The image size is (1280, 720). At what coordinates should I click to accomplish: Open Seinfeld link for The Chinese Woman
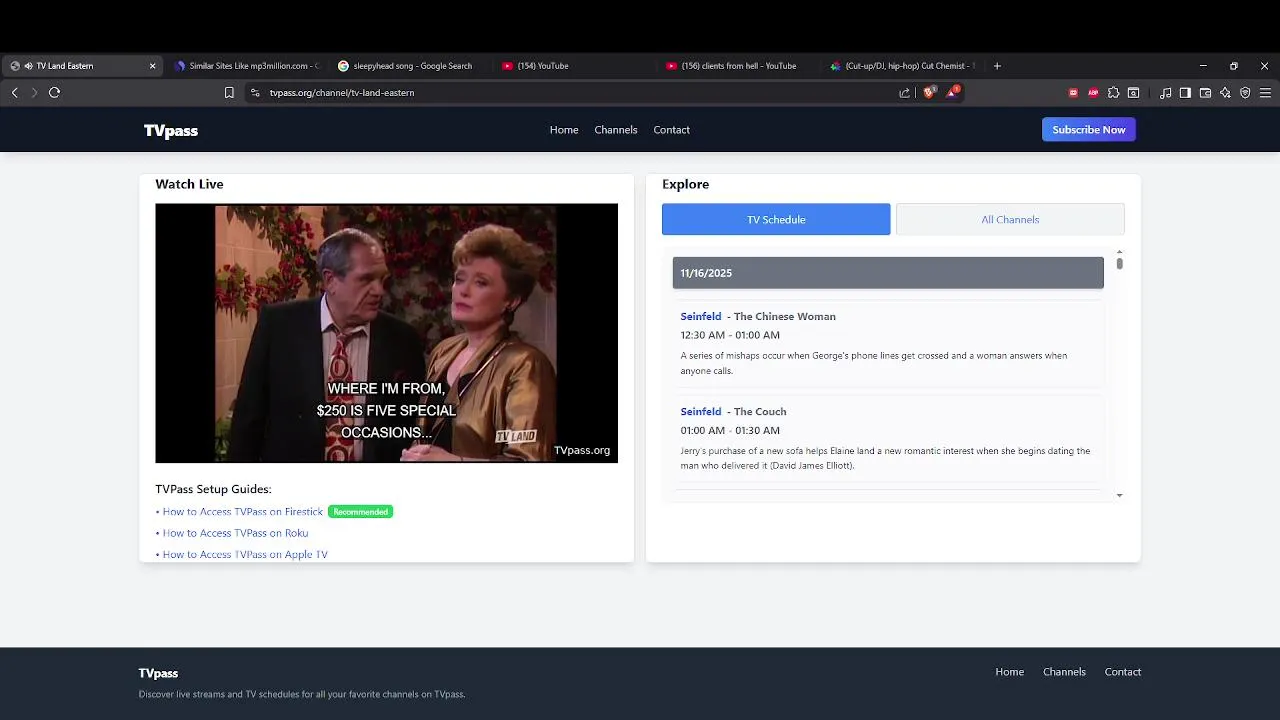[701, 316]
